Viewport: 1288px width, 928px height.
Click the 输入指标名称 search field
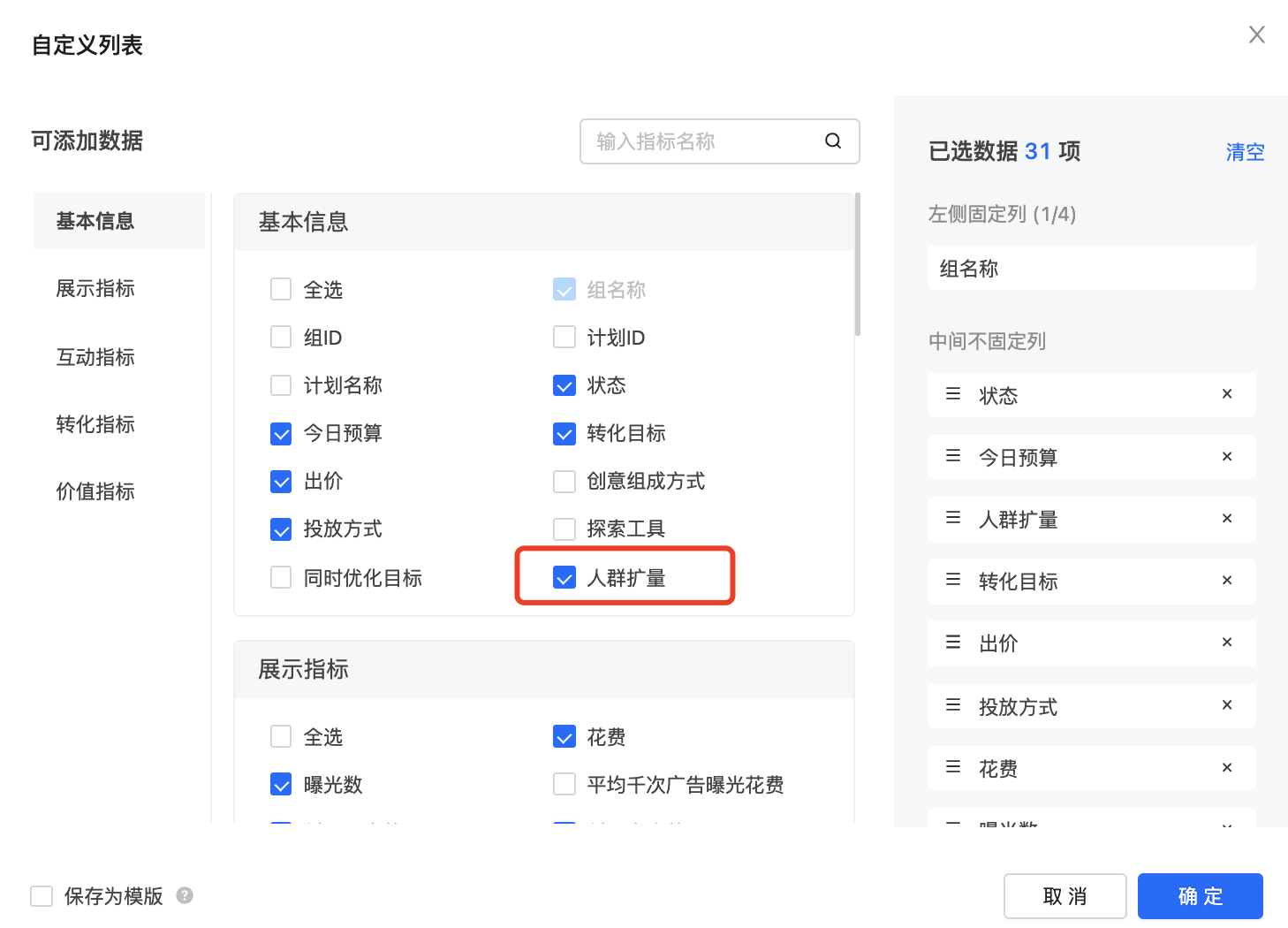tap(698, 141)
